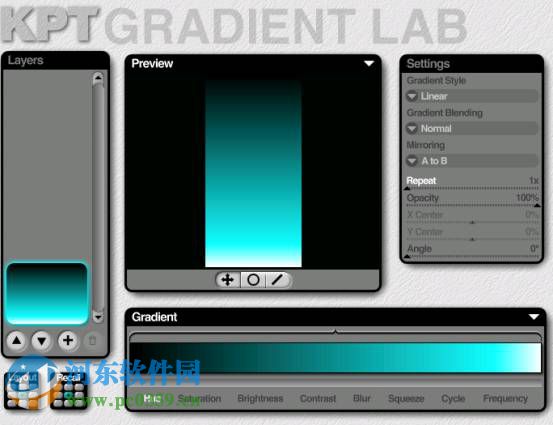Click the Mirroring label

point(426,145)
